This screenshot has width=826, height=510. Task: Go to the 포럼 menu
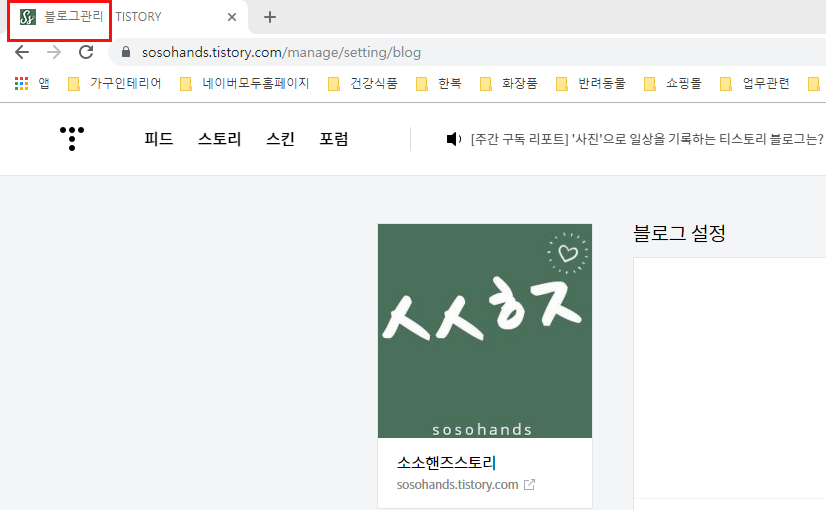(333, 139)
